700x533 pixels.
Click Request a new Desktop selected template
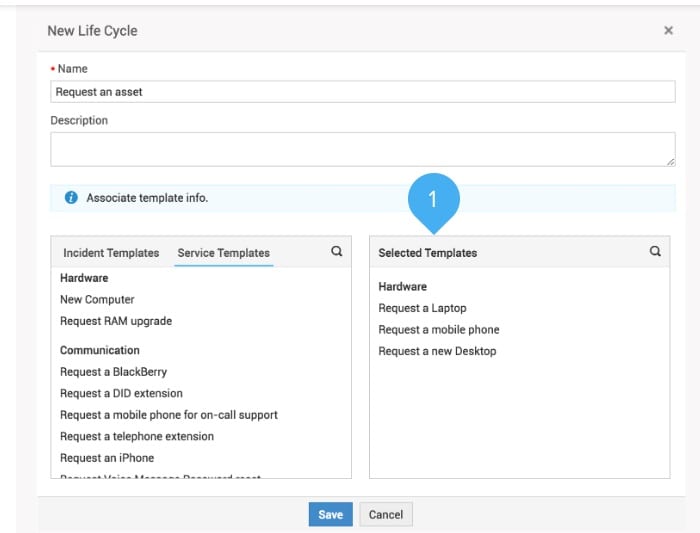coord(437,351)
